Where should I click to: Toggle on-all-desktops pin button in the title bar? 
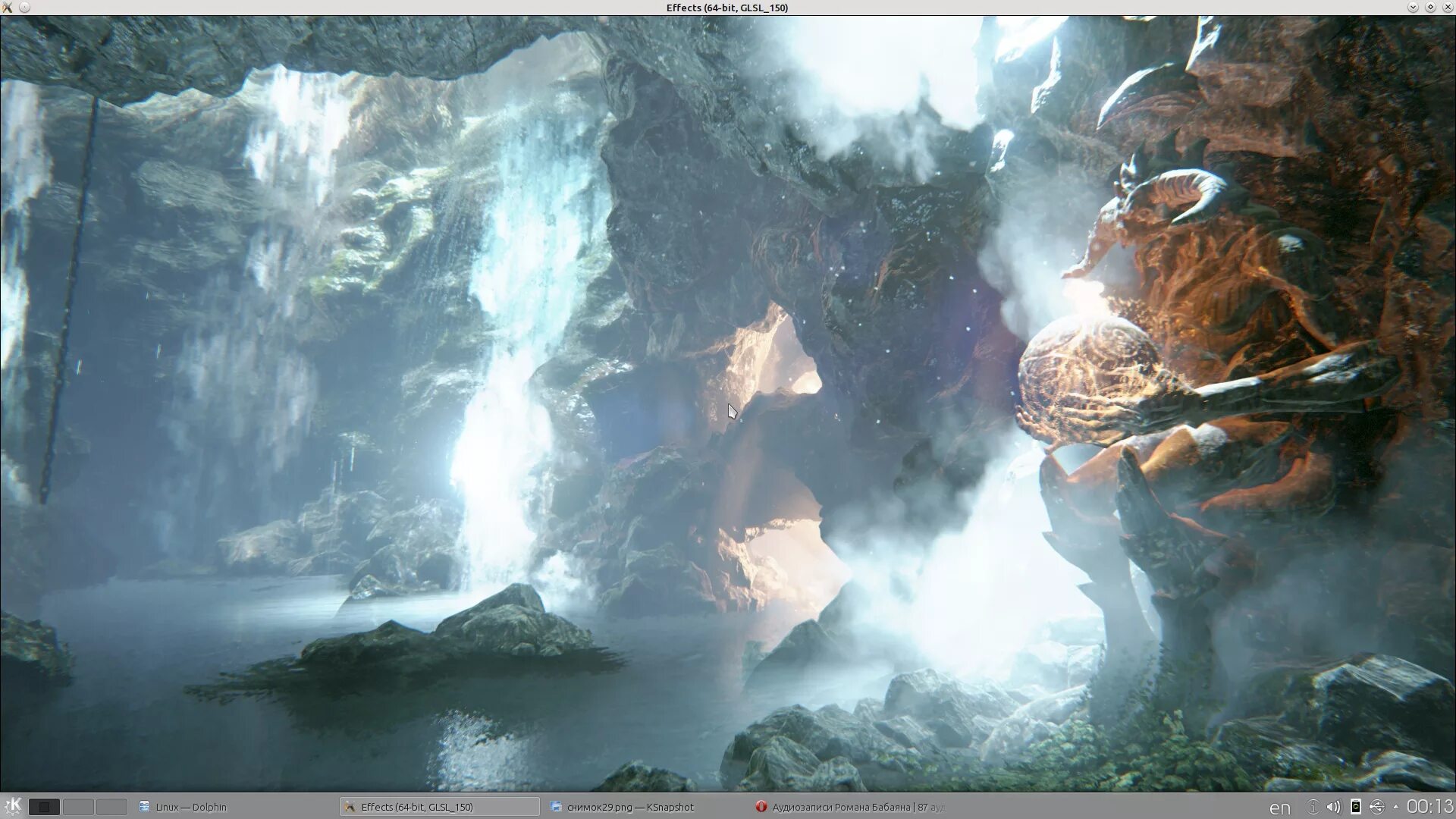[25, 8]
